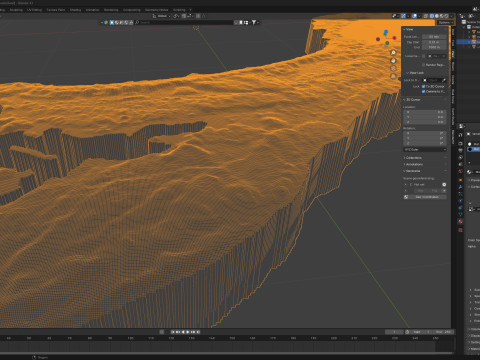Click blue Z axis on navigation gizmo
The image size is (480, 360).
(386, 32)
